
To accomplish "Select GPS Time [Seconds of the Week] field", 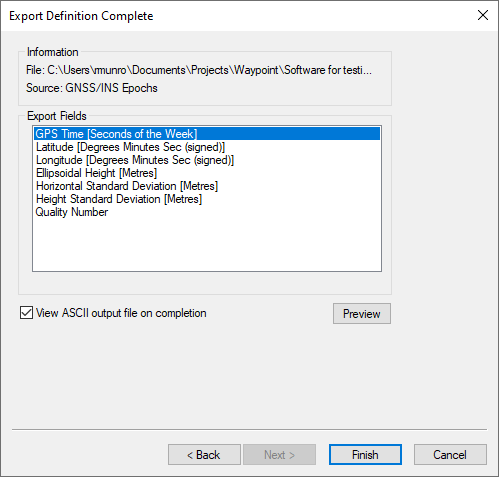I will (207, 134).
